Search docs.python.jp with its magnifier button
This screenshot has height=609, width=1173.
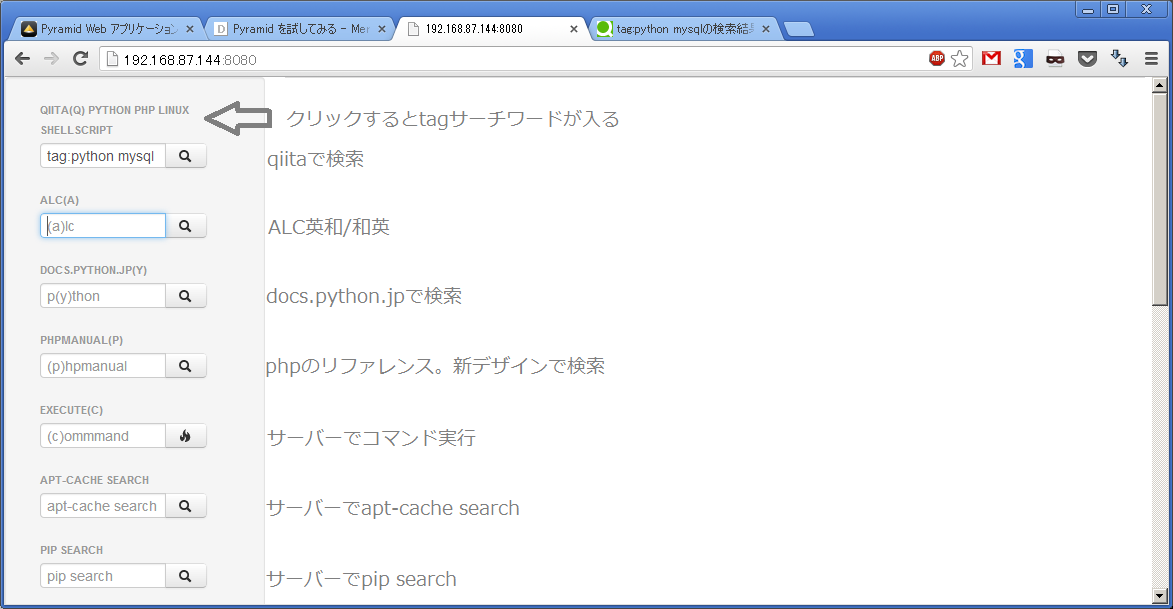(186, 296)
